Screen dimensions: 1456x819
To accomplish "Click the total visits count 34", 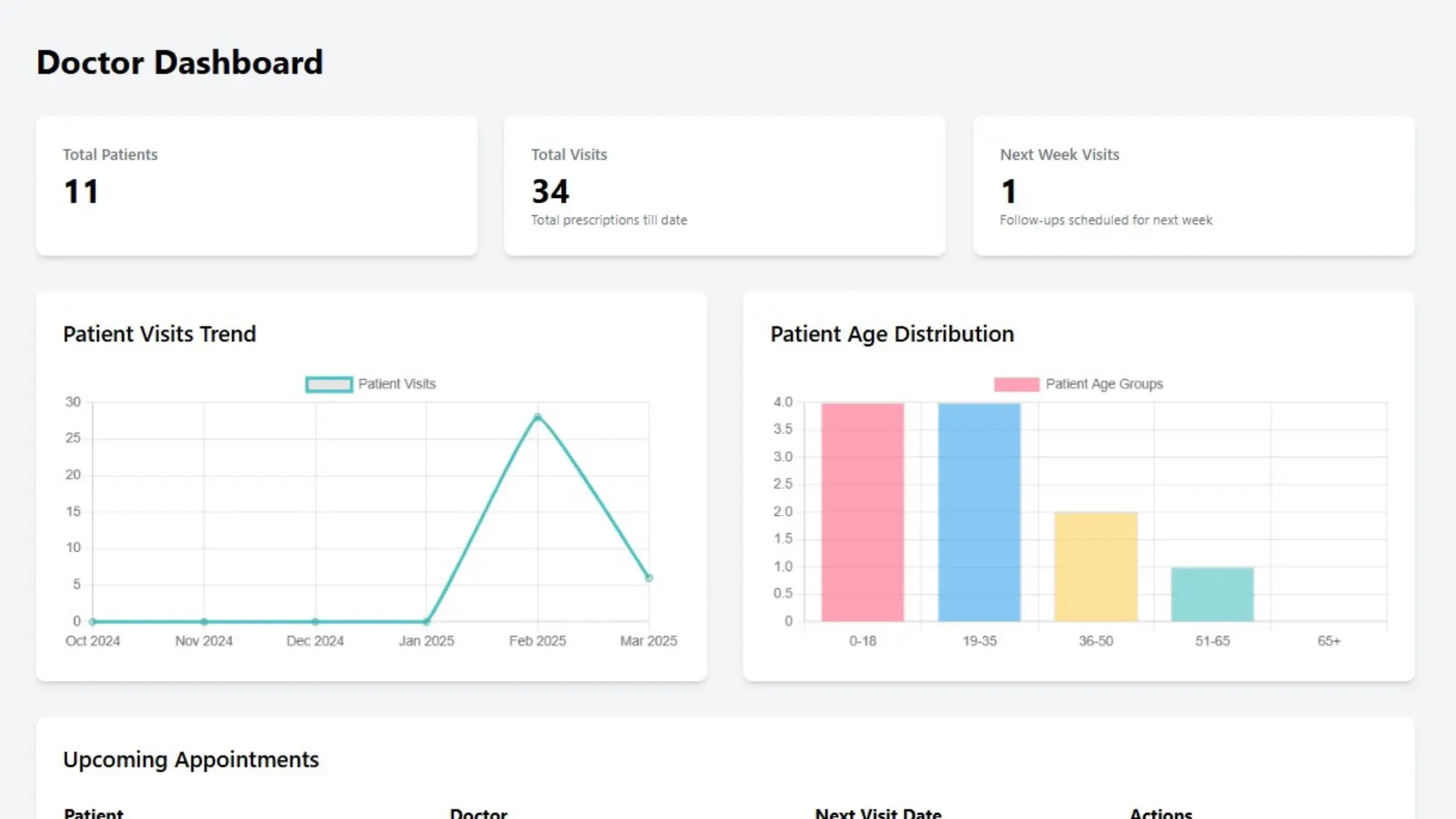I will coord(550,191).
